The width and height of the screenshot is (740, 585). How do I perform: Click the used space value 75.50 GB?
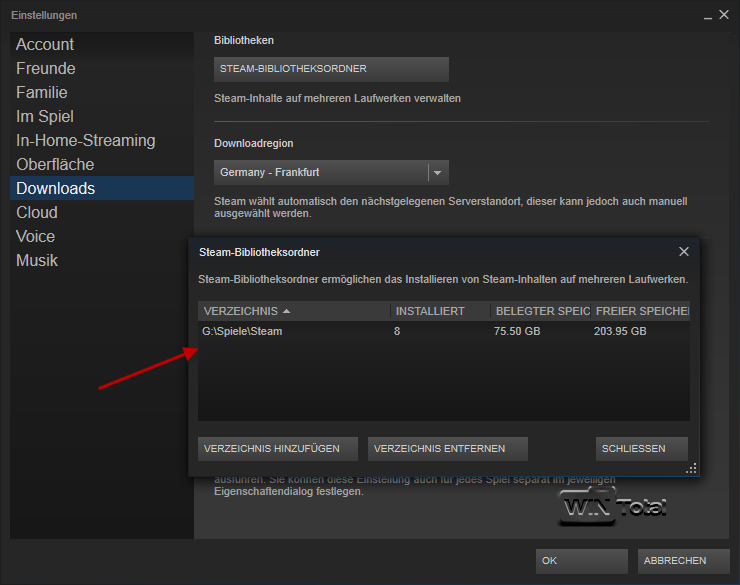(x=517, y=331)
